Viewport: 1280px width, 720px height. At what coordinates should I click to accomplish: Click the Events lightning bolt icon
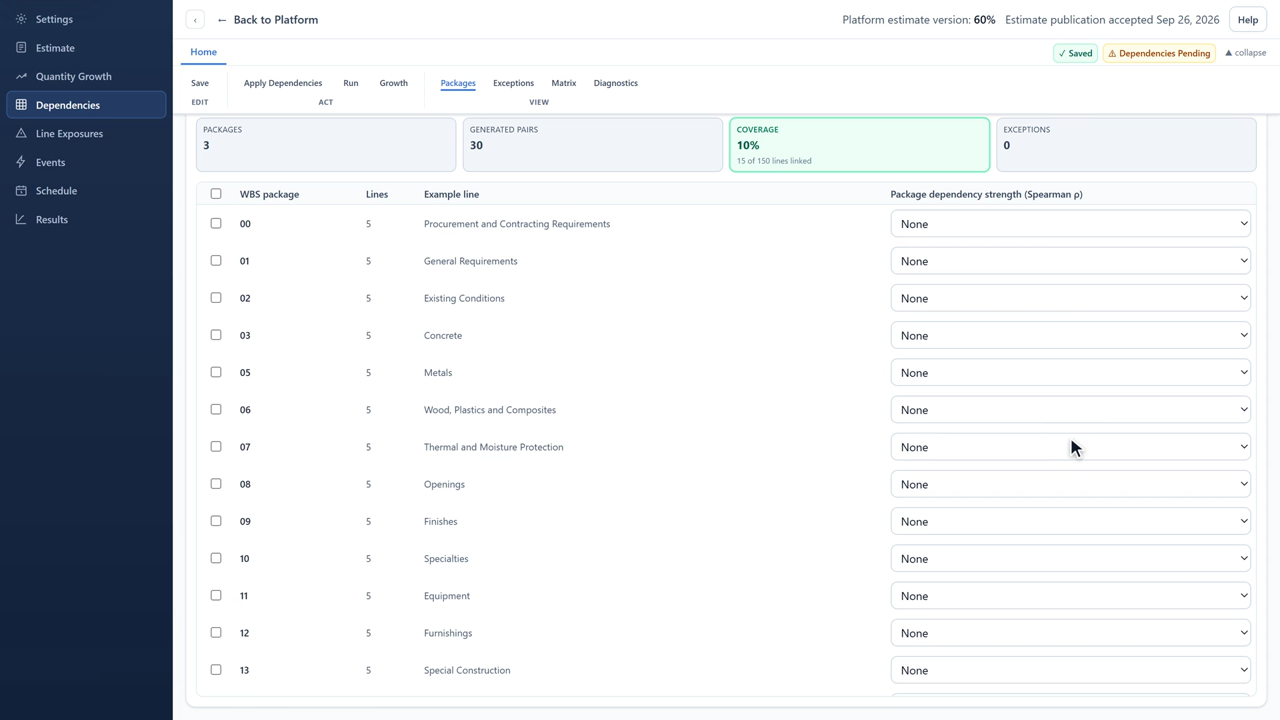pos(21,162)
